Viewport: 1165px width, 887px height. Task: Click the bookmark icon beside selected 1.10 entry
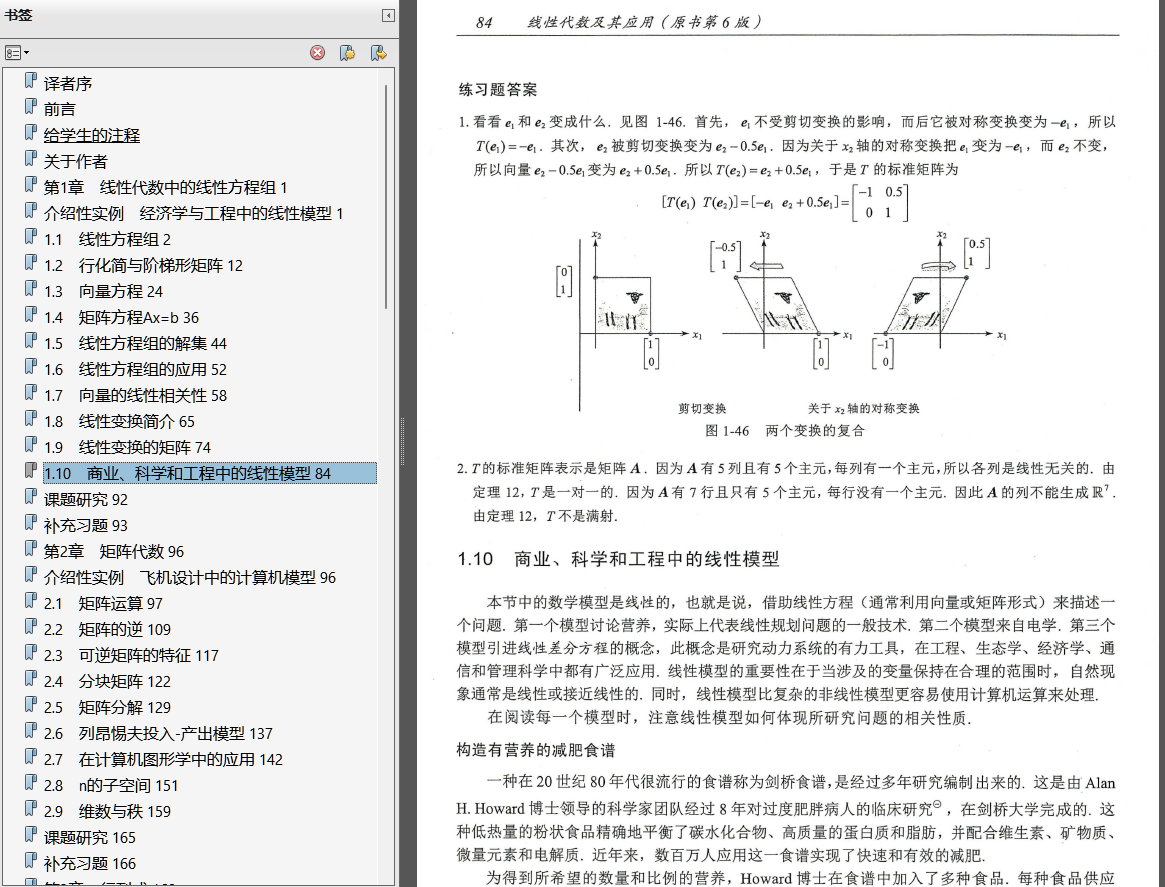click(30, 470)
